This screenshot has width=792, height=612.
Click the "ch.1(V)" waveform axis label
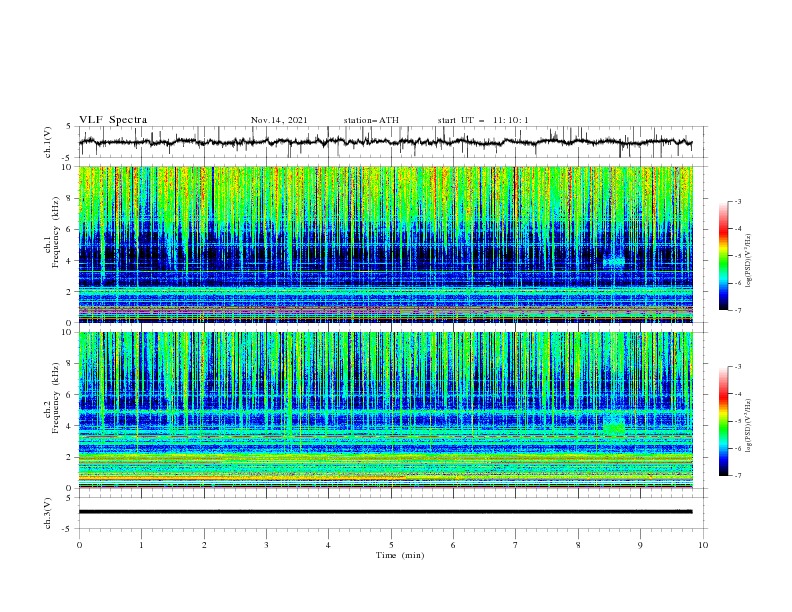point(48,142)
